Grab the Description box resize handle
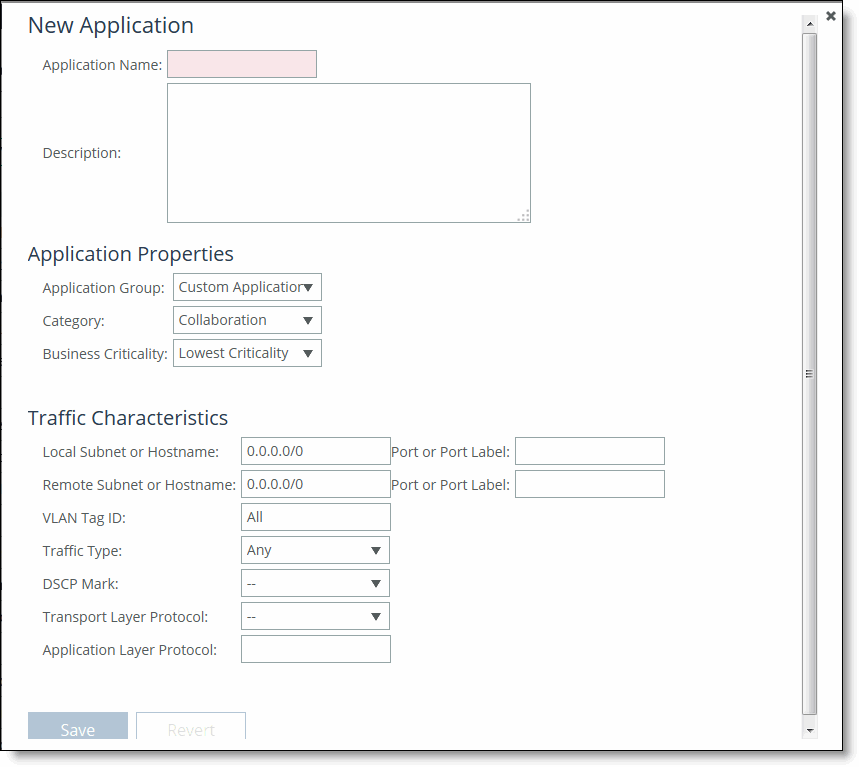859x767 pixels. pyautogui.click(x=524, y=215)
